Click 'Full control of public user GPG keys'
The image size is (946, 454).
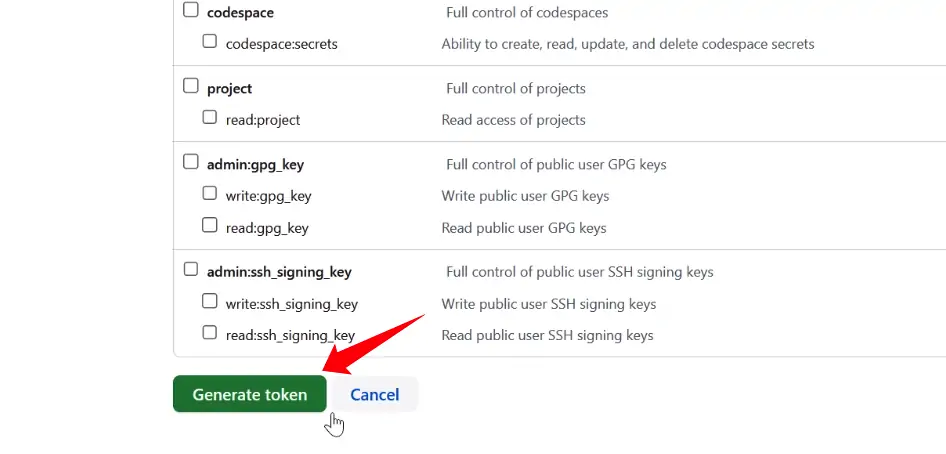pos(556,164)
